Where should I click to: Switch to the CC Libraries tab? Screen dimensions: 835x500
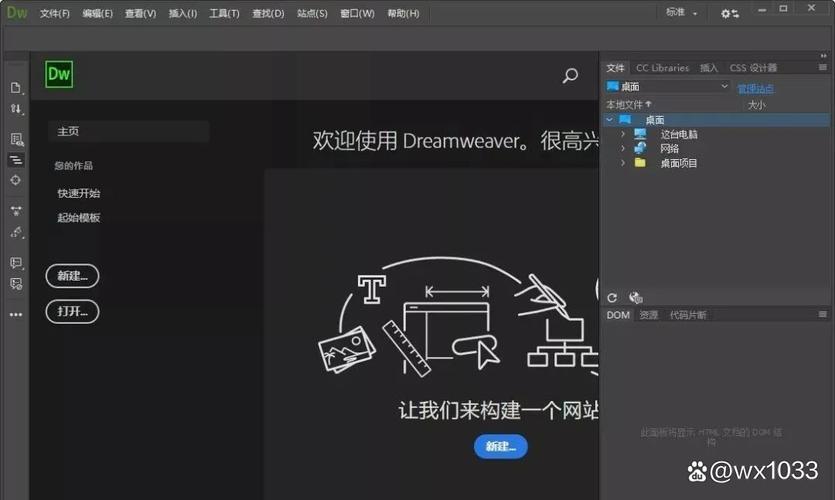pos(662,68)
